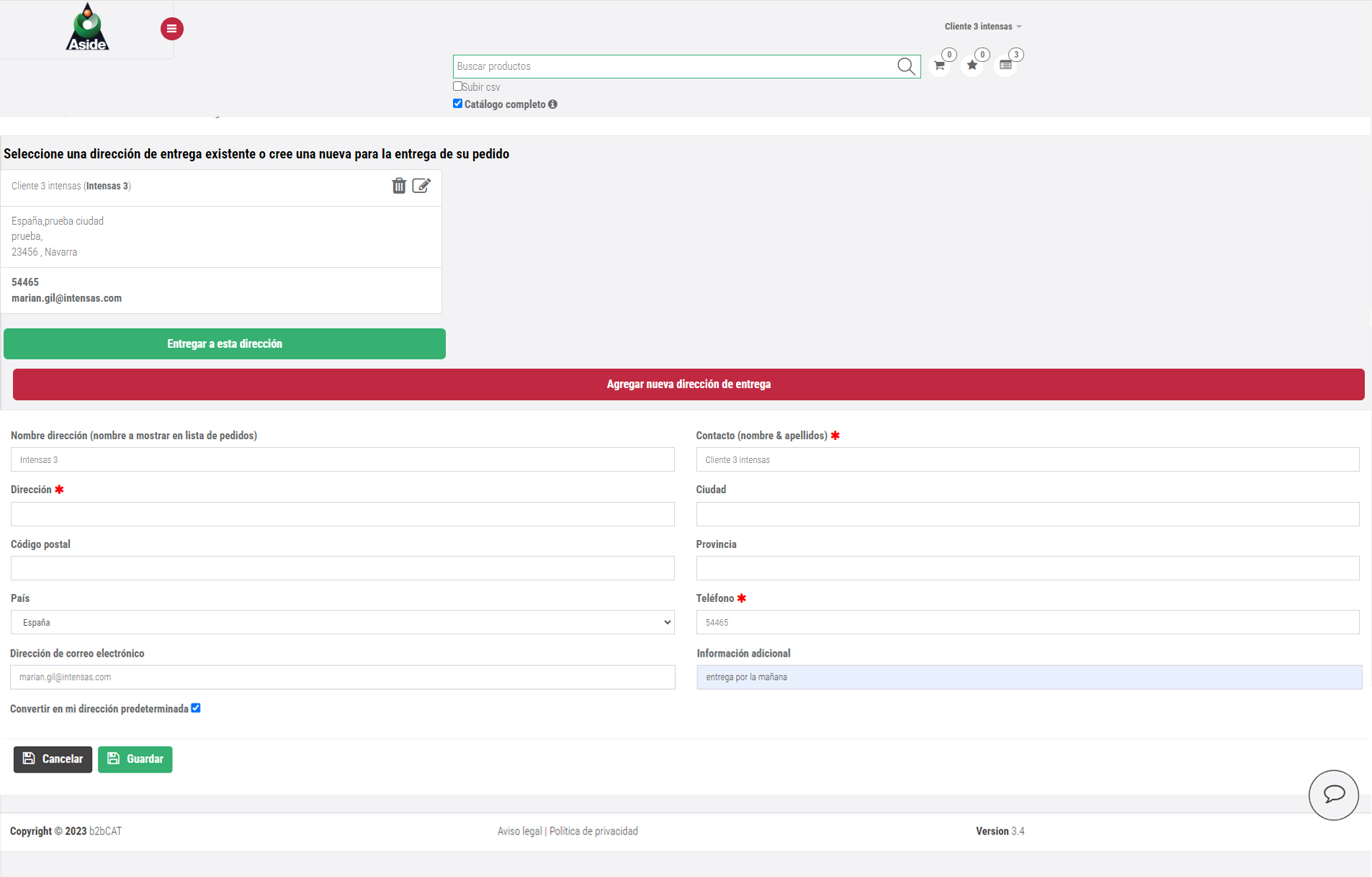Open the chat bubble widget
This screenshot has height=877, width=1372.
coord(1333,794)
